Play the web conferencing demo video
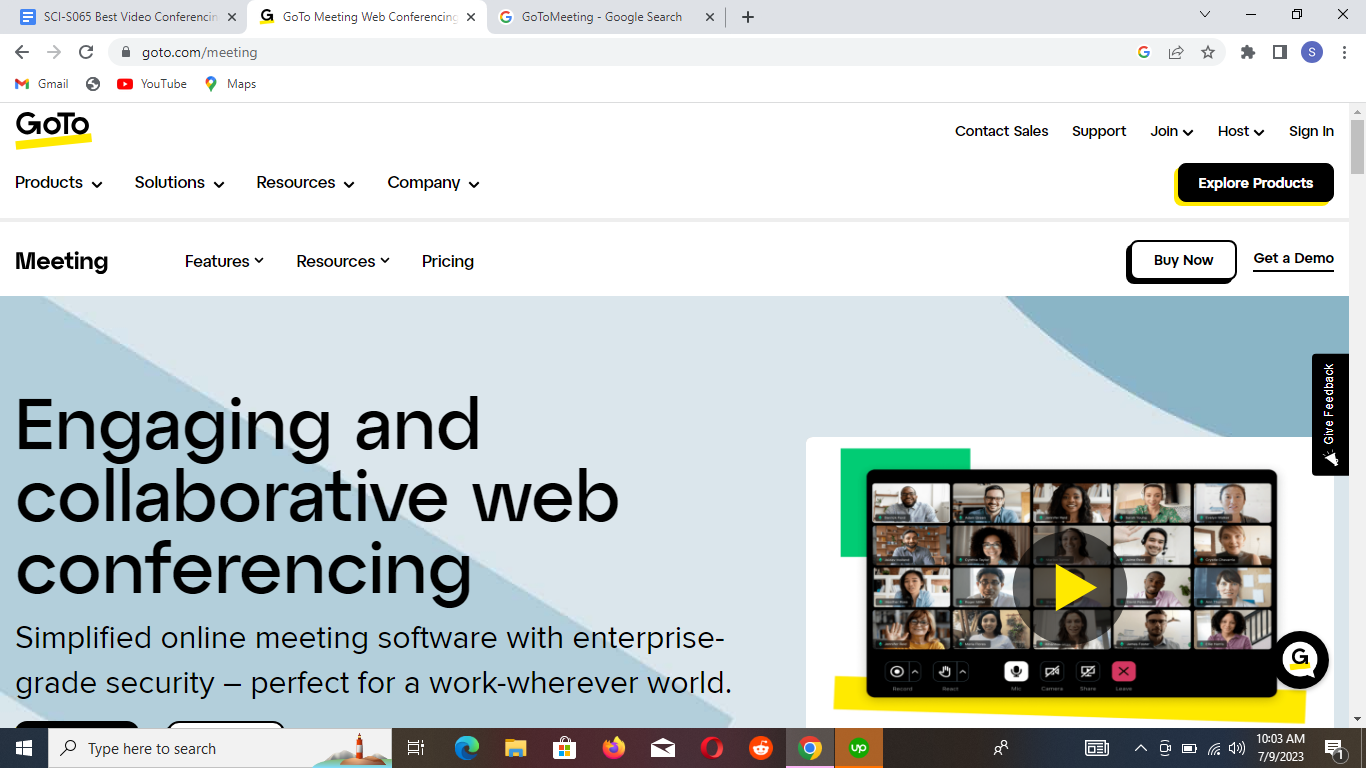1366x768 pixels. pos(1074,589)
